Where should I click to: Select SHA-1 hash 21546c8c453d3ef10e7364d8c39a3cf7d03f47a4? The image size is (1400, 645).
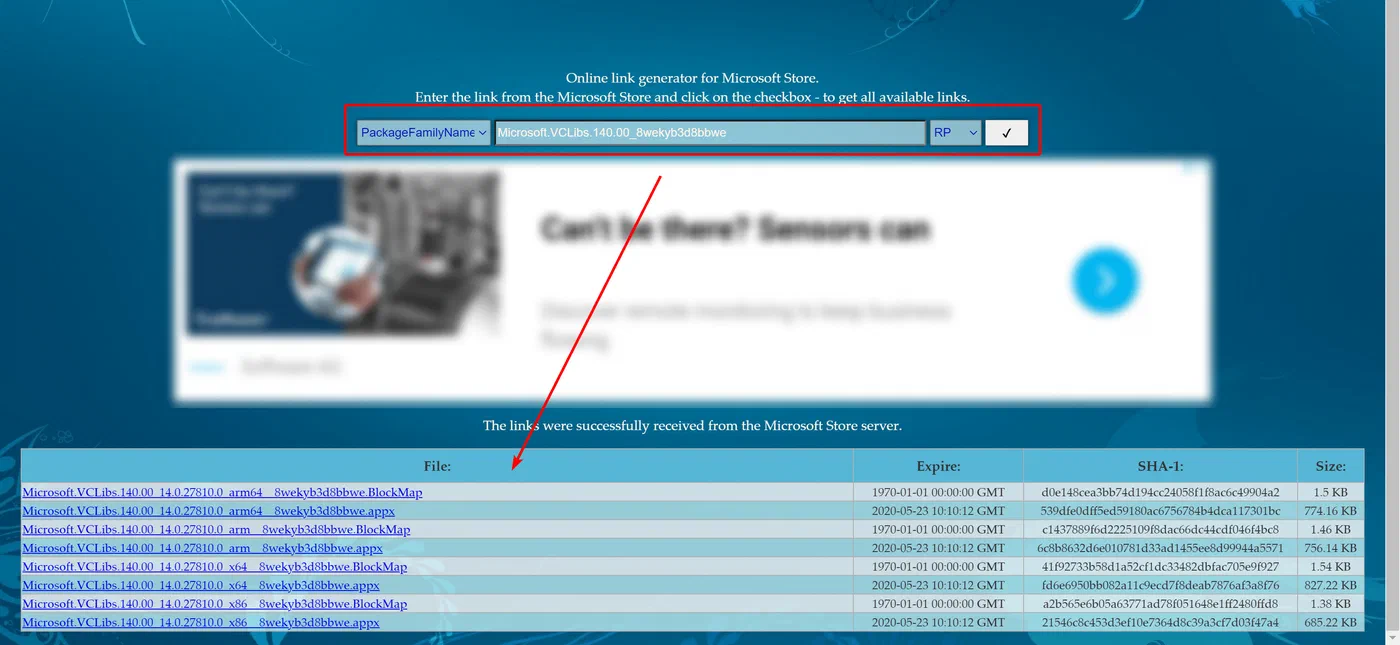tap(1160, 622)
